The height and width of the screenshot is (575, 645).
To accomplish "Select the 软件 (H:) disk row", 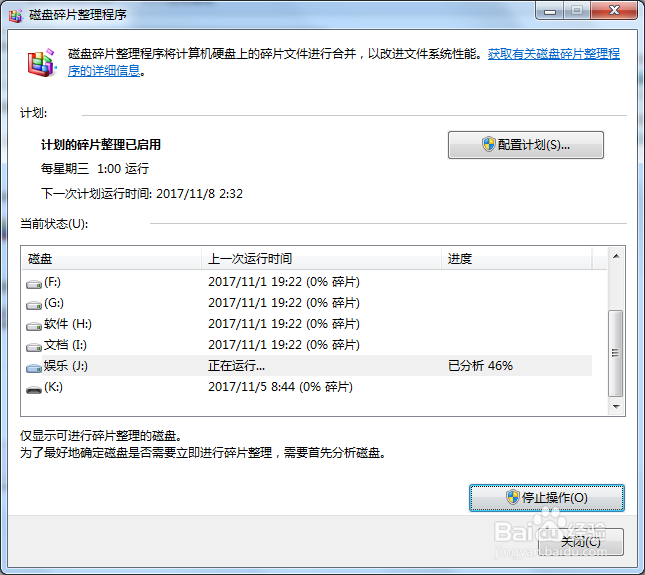I will click(307, 324).
